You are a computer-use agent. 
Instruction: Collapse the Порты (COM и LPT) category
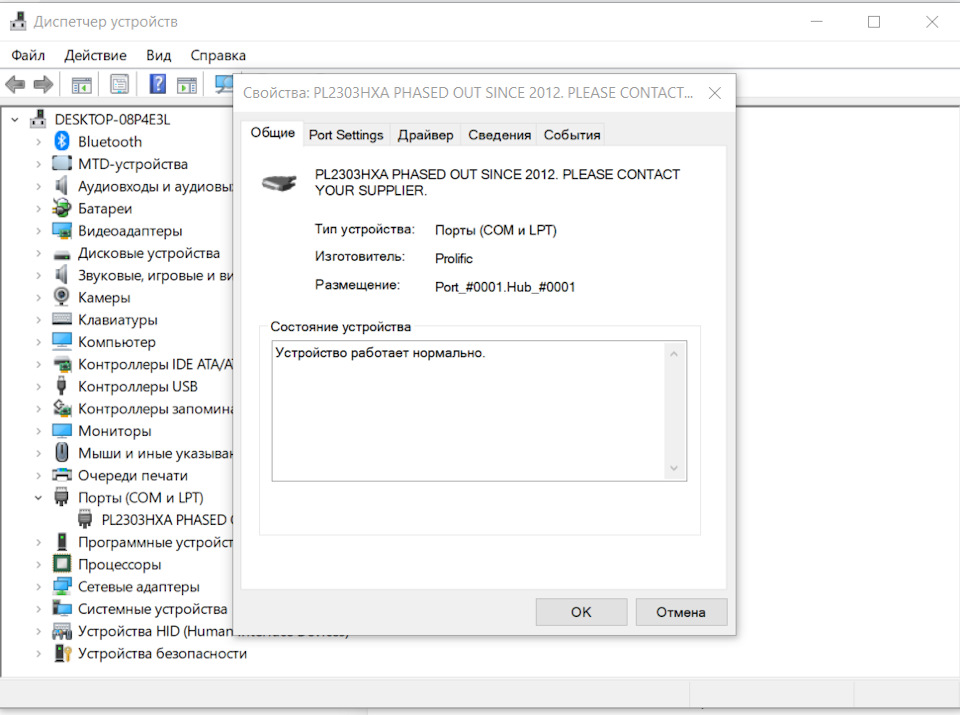[x=39, y=498]
